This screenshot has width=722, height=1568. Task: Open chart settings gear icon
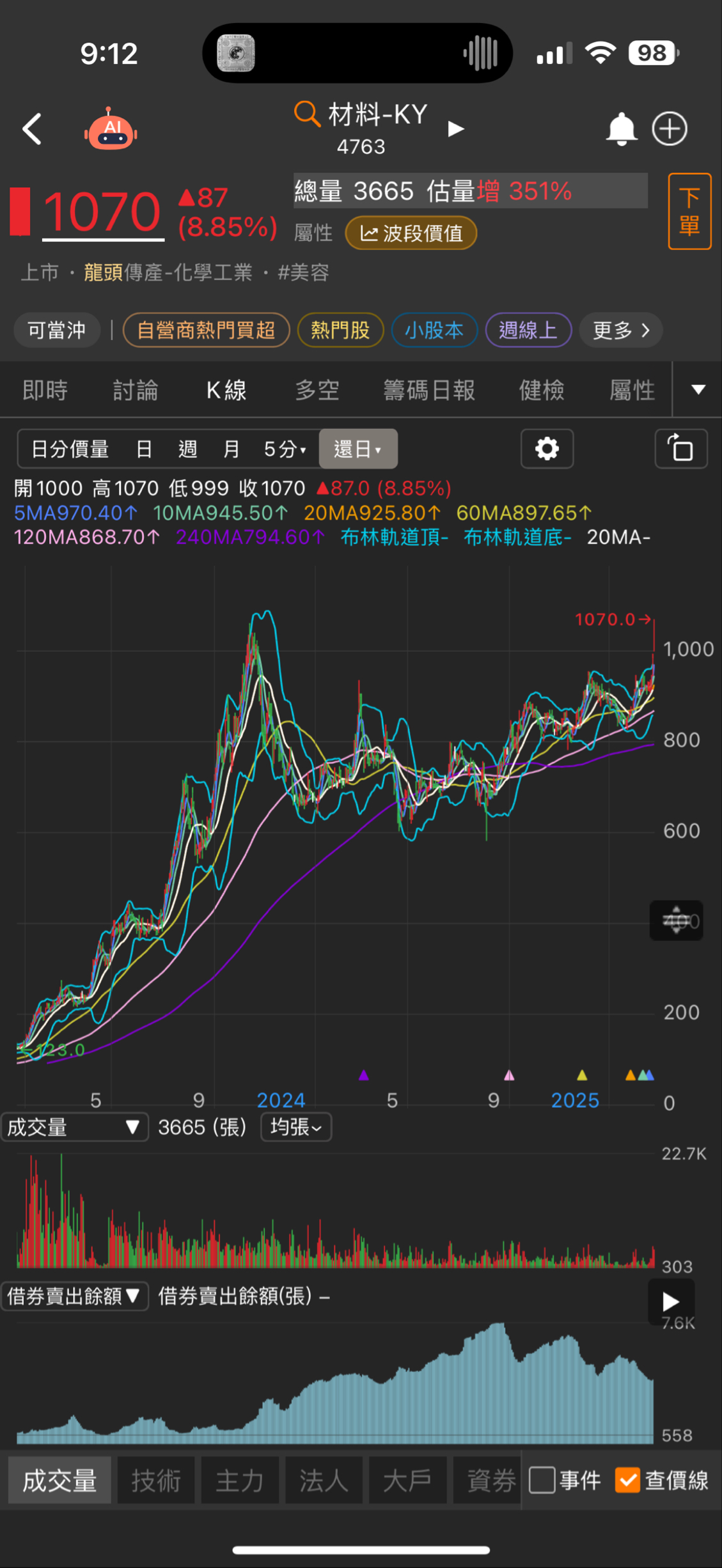(547, 449)
